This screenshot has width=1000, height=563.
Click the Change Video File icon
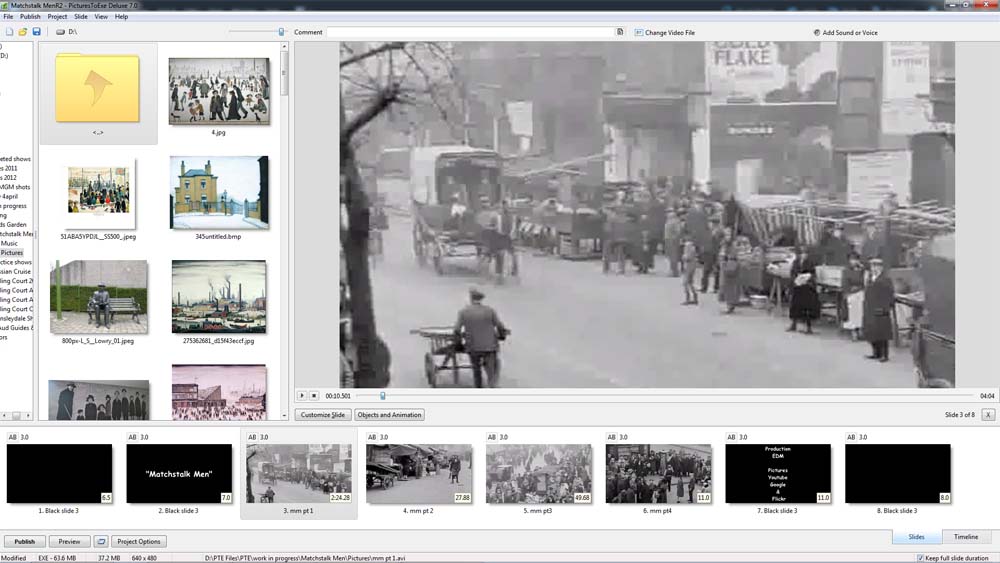pyautogui.click(x=638, y=32)
